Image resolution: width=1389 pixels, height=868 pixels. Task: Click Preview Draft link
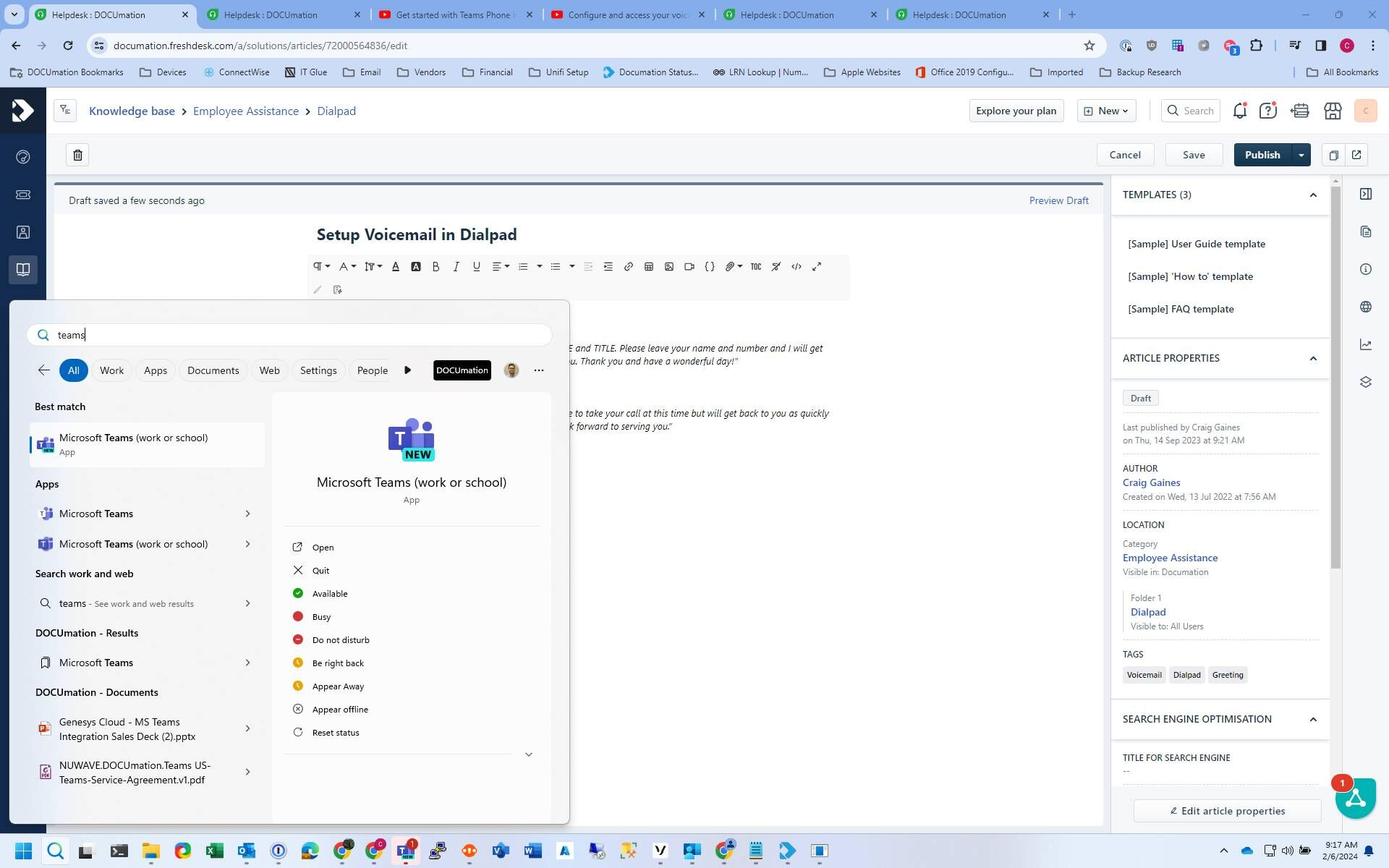pos(1058,200)
